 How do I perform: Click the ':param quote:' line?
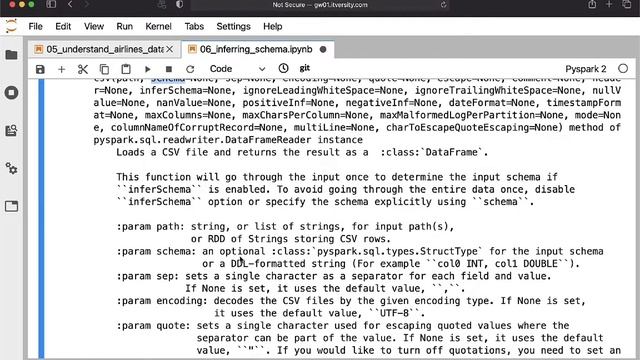[343, 326]
